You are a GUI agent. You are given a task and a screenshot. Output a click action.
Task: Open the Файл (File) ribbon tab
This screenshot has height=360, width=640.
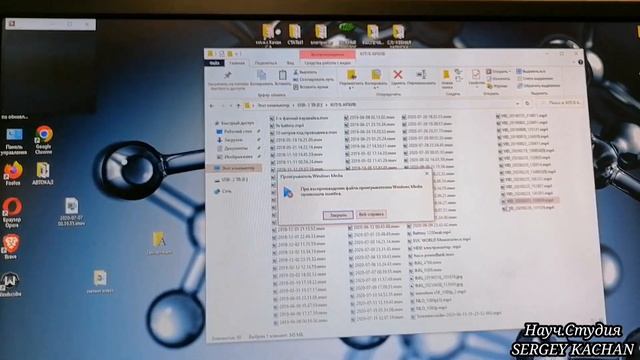214,63
